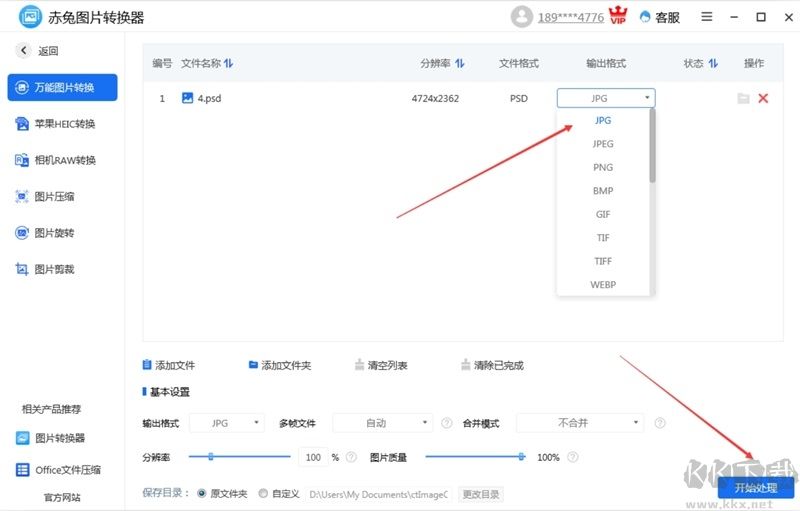Open the 输出格式 dropdown in basic settings

(x=227, y=423)
